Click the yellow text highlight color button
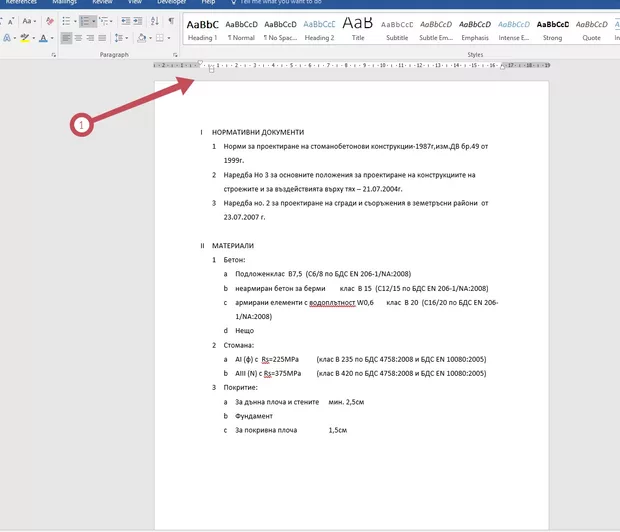Viewport: 620px width, 532px height. [25, 38]
